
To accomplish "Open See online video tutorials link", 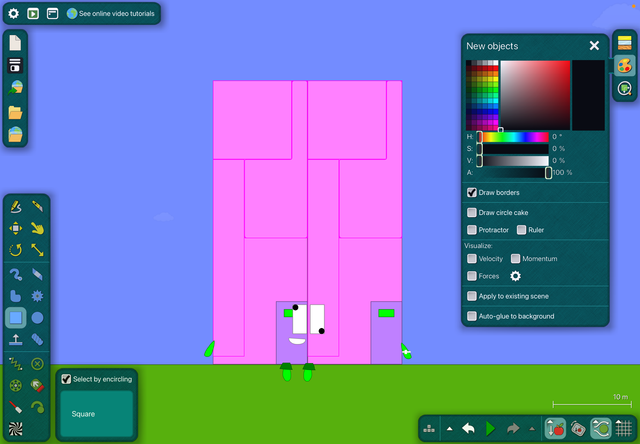I will [x=110, y=14].
